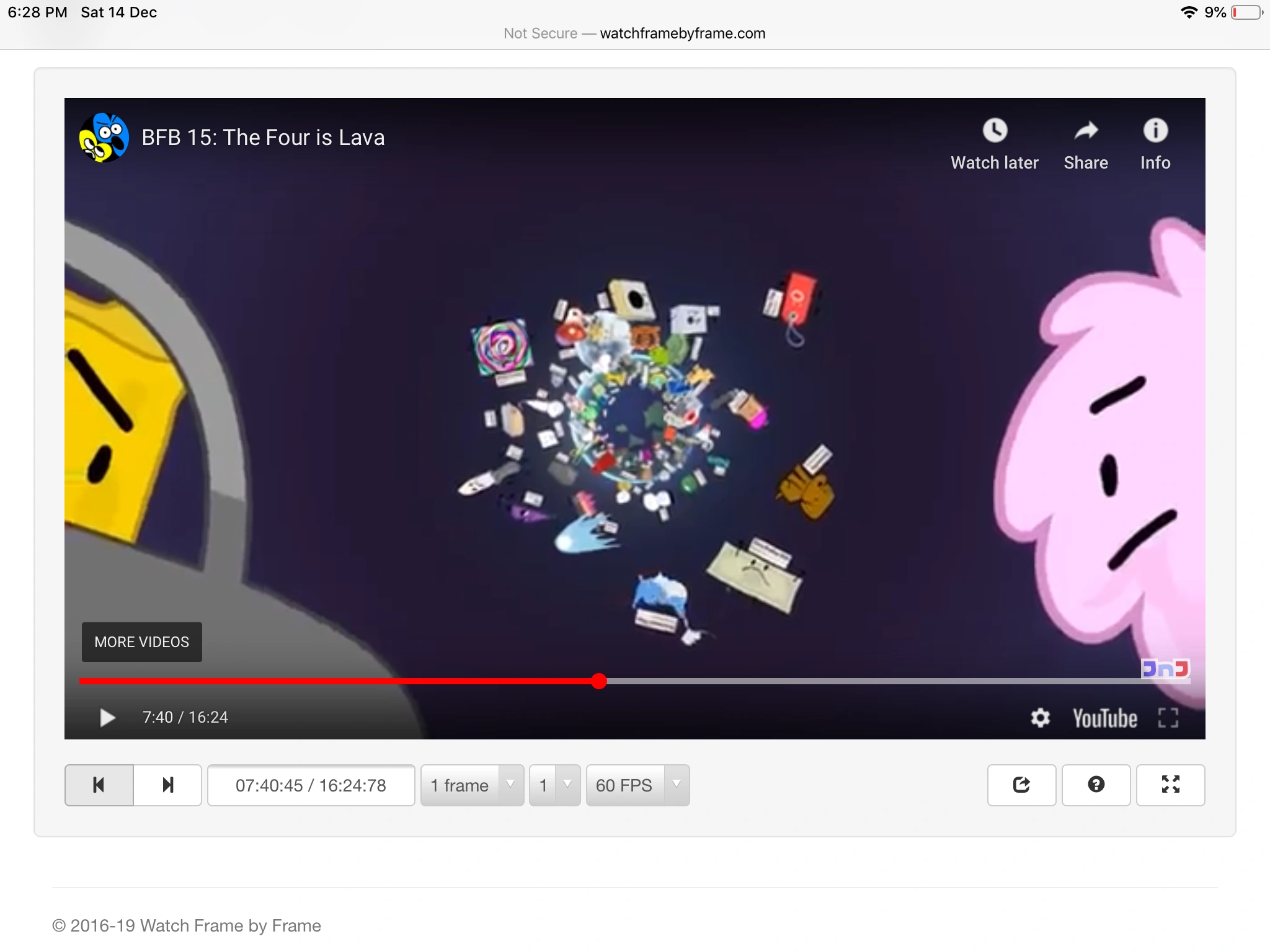Click the share link arrow button
The image size is (1270, 952).
1021,785
